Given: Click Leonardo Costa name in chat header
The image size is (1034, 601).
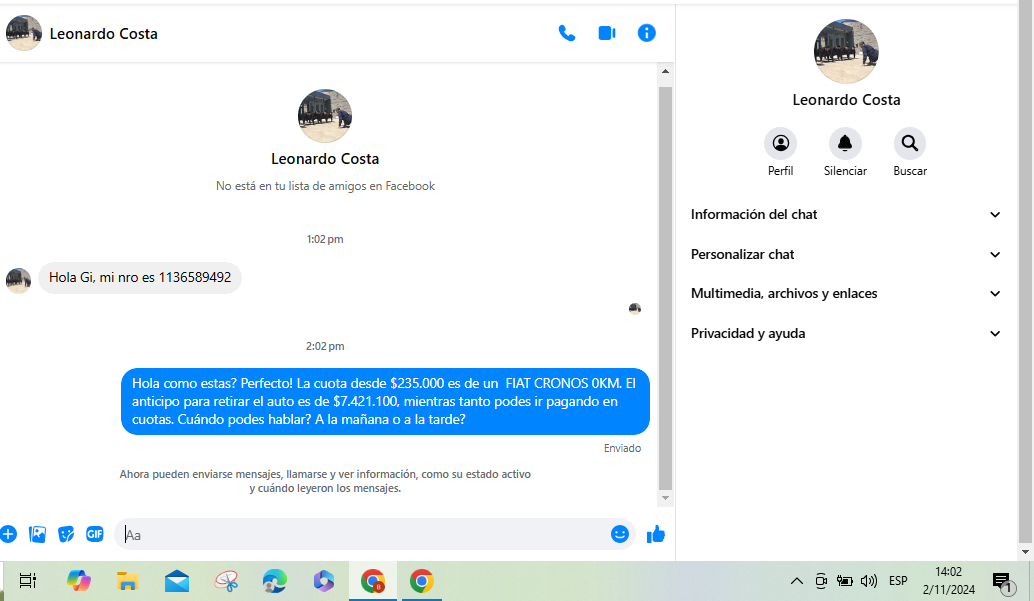Looking at the screenshot, I should (104, 34).
